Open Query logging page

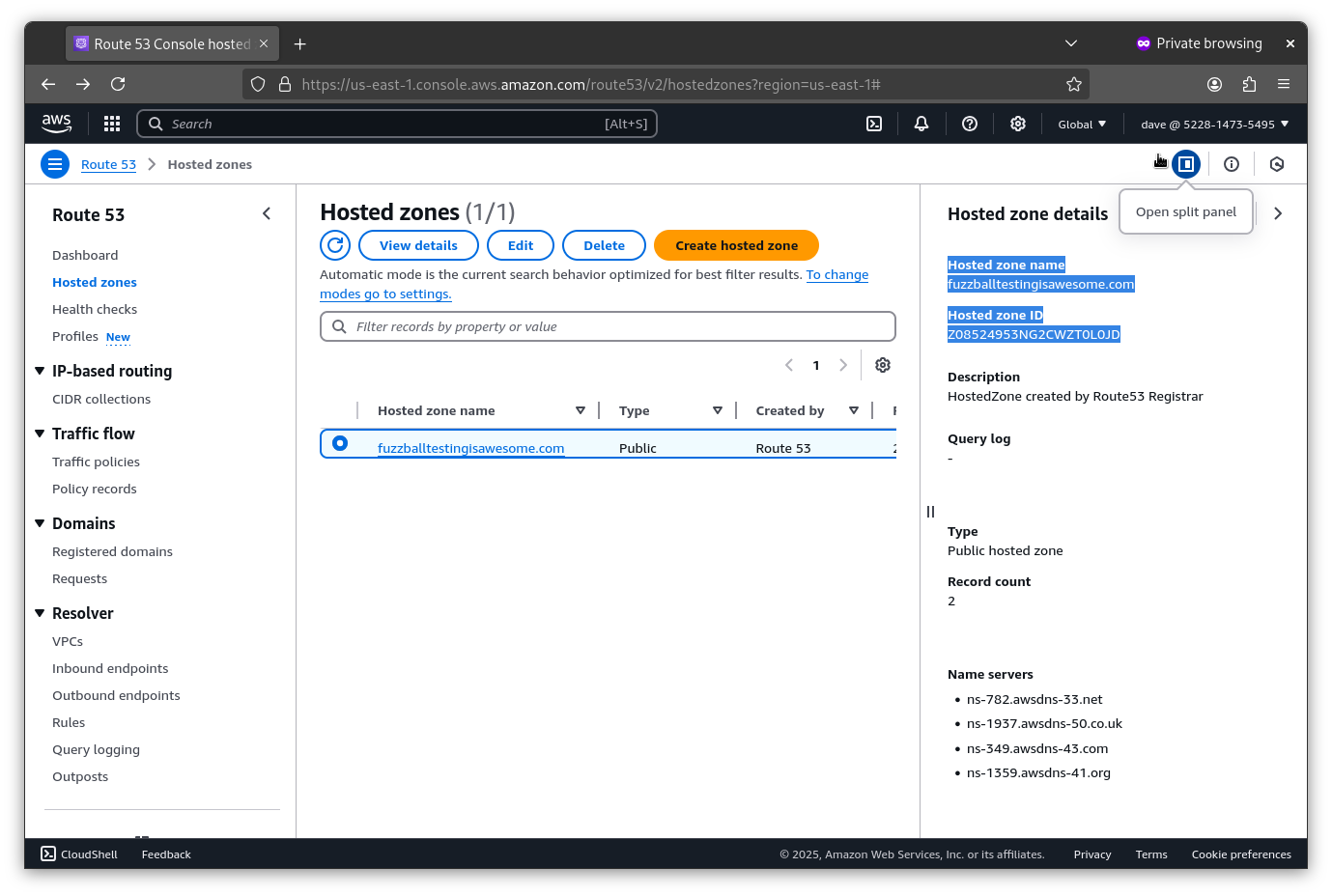96,749
